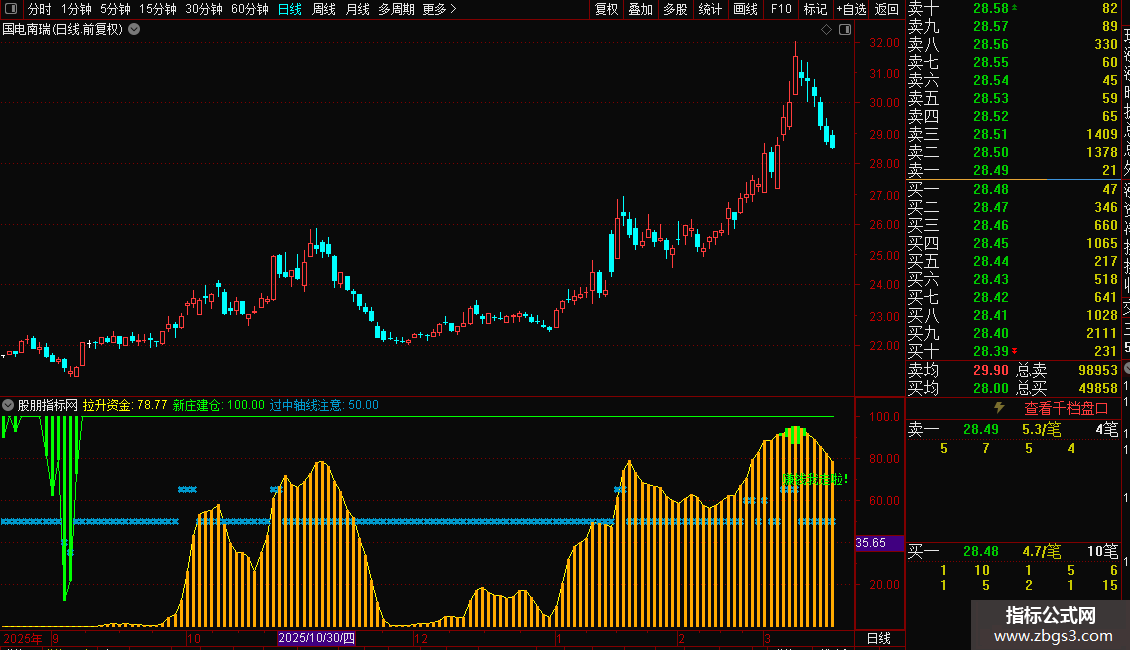Select the 1分钟 period
1130x650 pixels.
click(x=76, y=9)
